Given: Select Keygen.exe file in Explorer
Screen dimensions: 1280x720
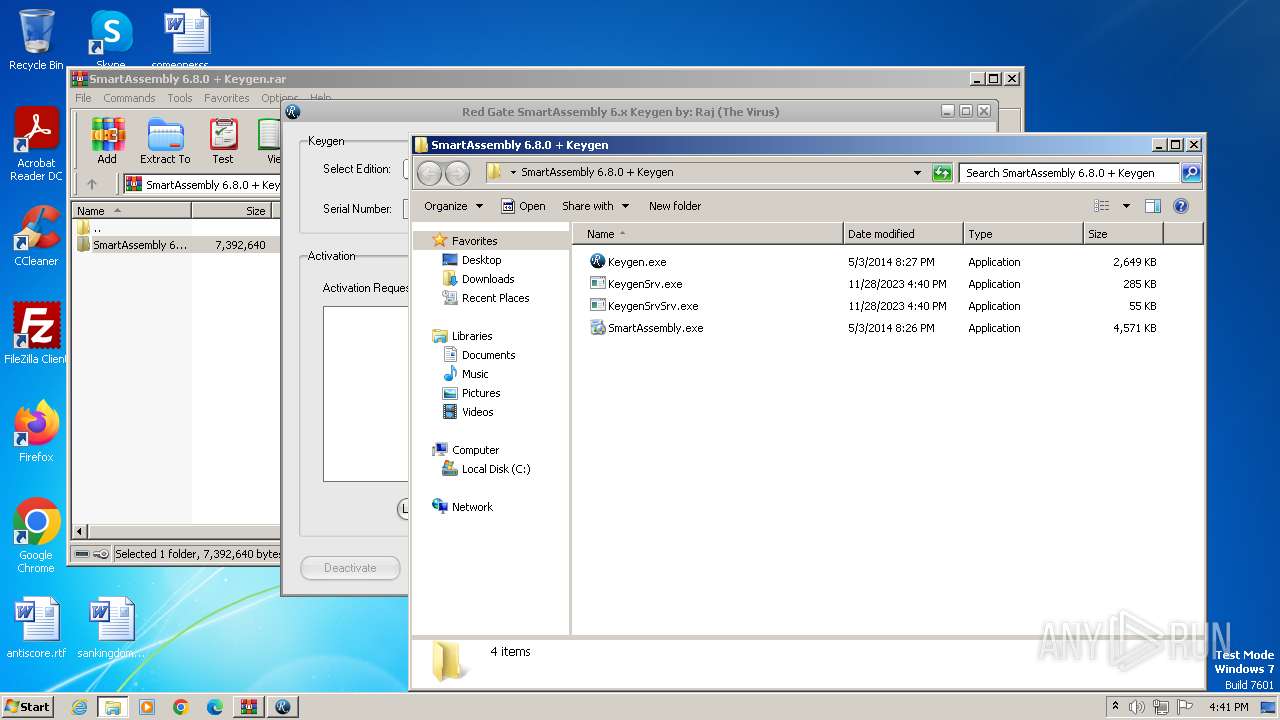Looking at the screenshot, I should (637, 262).
